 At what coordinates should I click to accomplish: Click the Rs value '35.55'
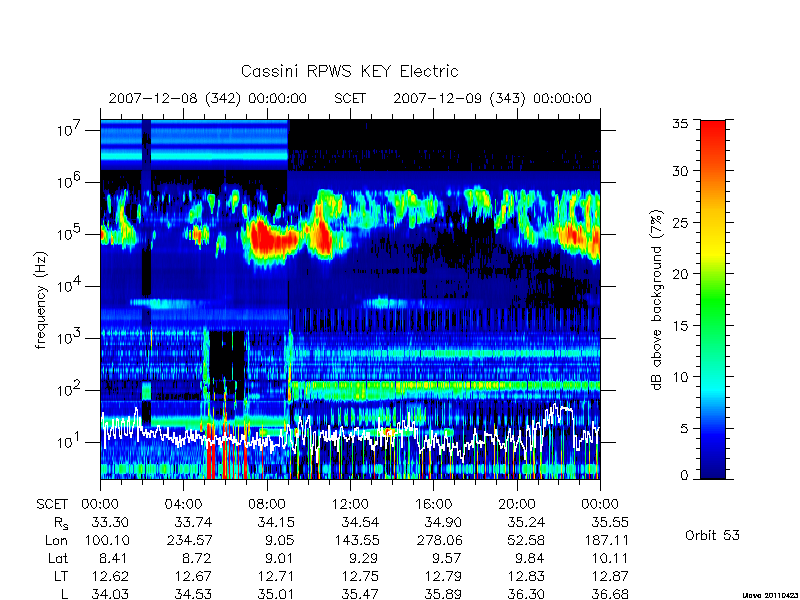pyautogui.click(x=609, y=522)
